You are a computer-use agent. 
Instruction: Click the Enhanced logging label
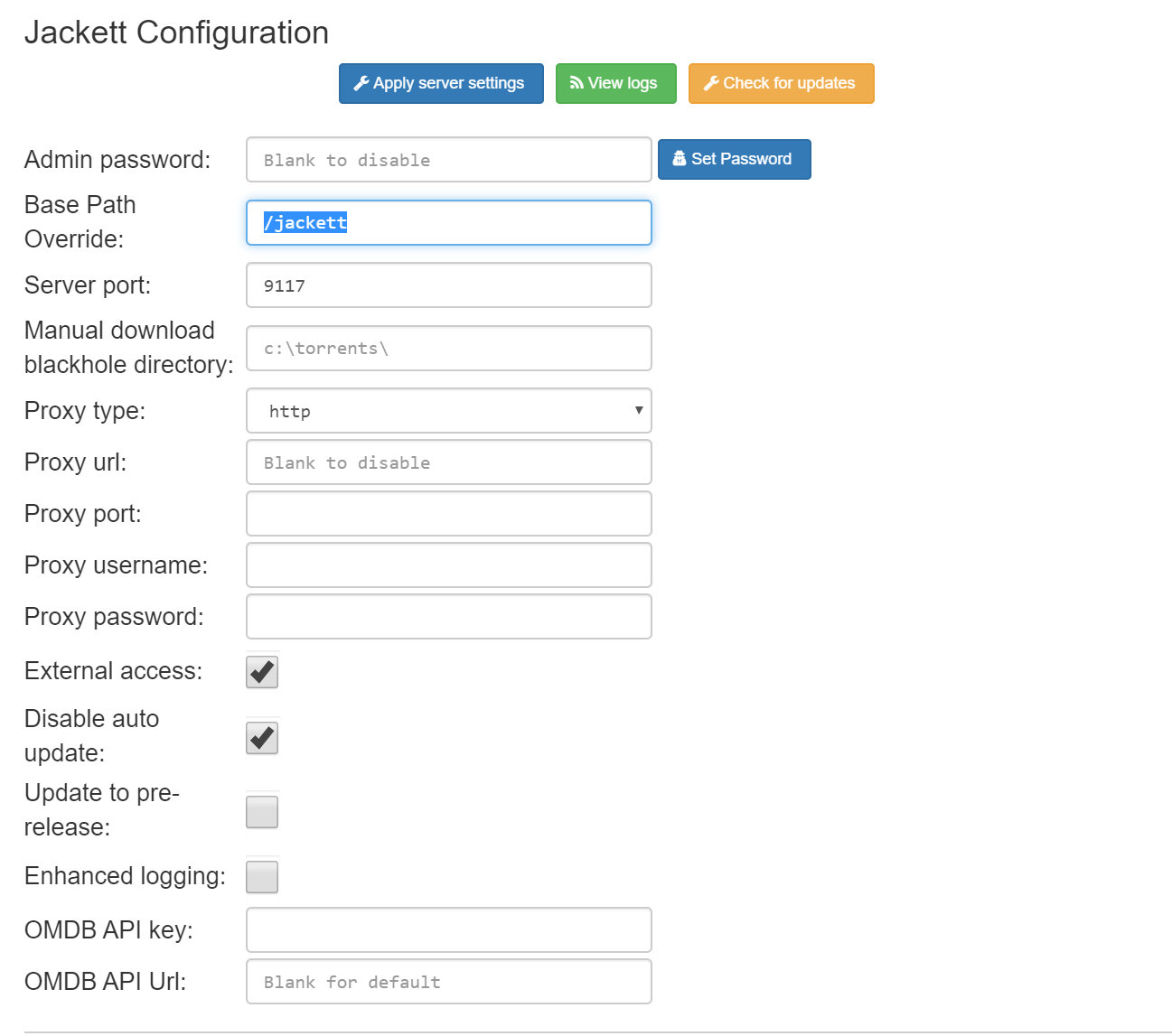coord(125,876)
